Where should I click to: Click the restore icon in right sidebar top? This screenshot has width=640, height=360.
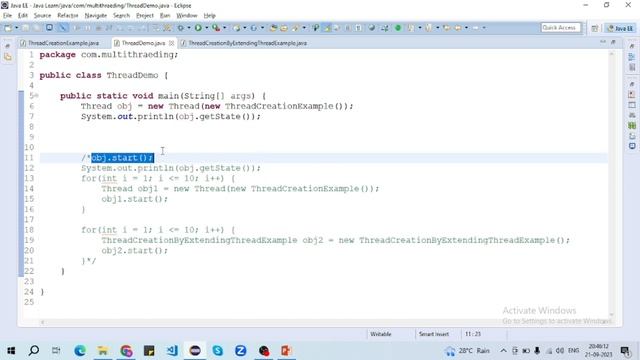[x=632, y=46]
